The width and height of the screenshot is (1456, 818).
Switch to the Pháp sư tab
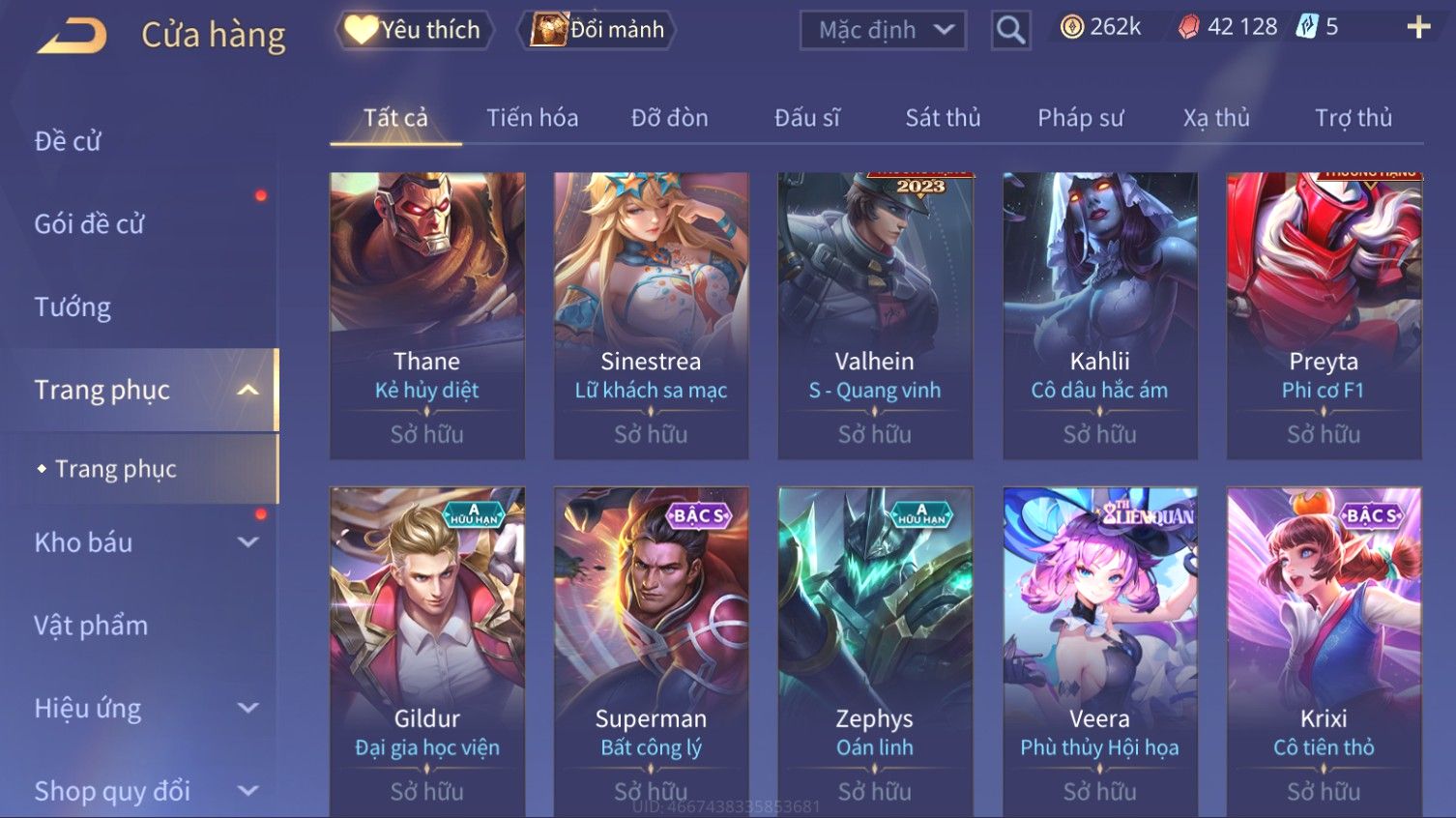pos(1080,118)
